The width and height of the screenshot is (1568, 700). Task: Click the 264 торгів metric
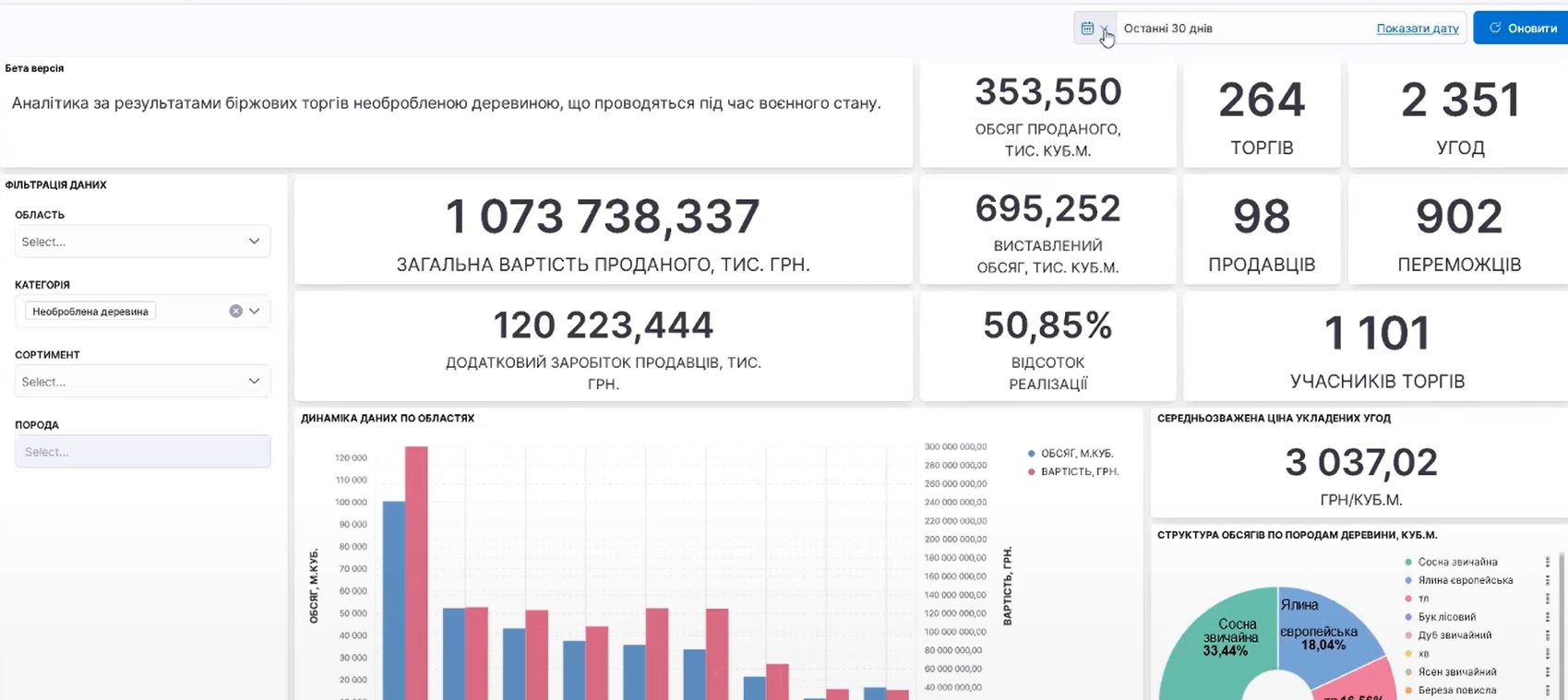pos(1262,114)
